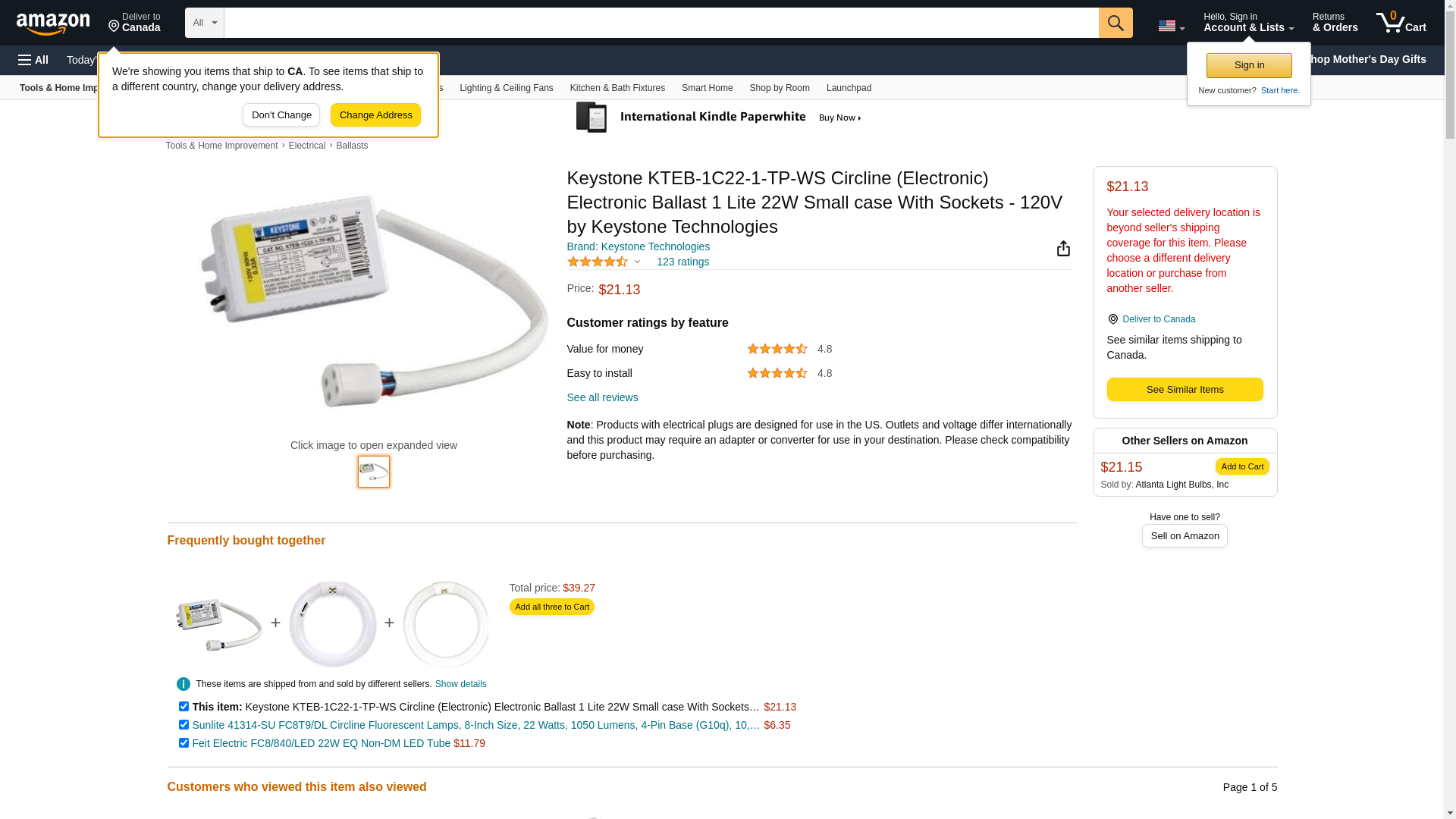Uncheck the Feit Electric LED tube checkbox
1456x819 pixels.
coord(184,743)
